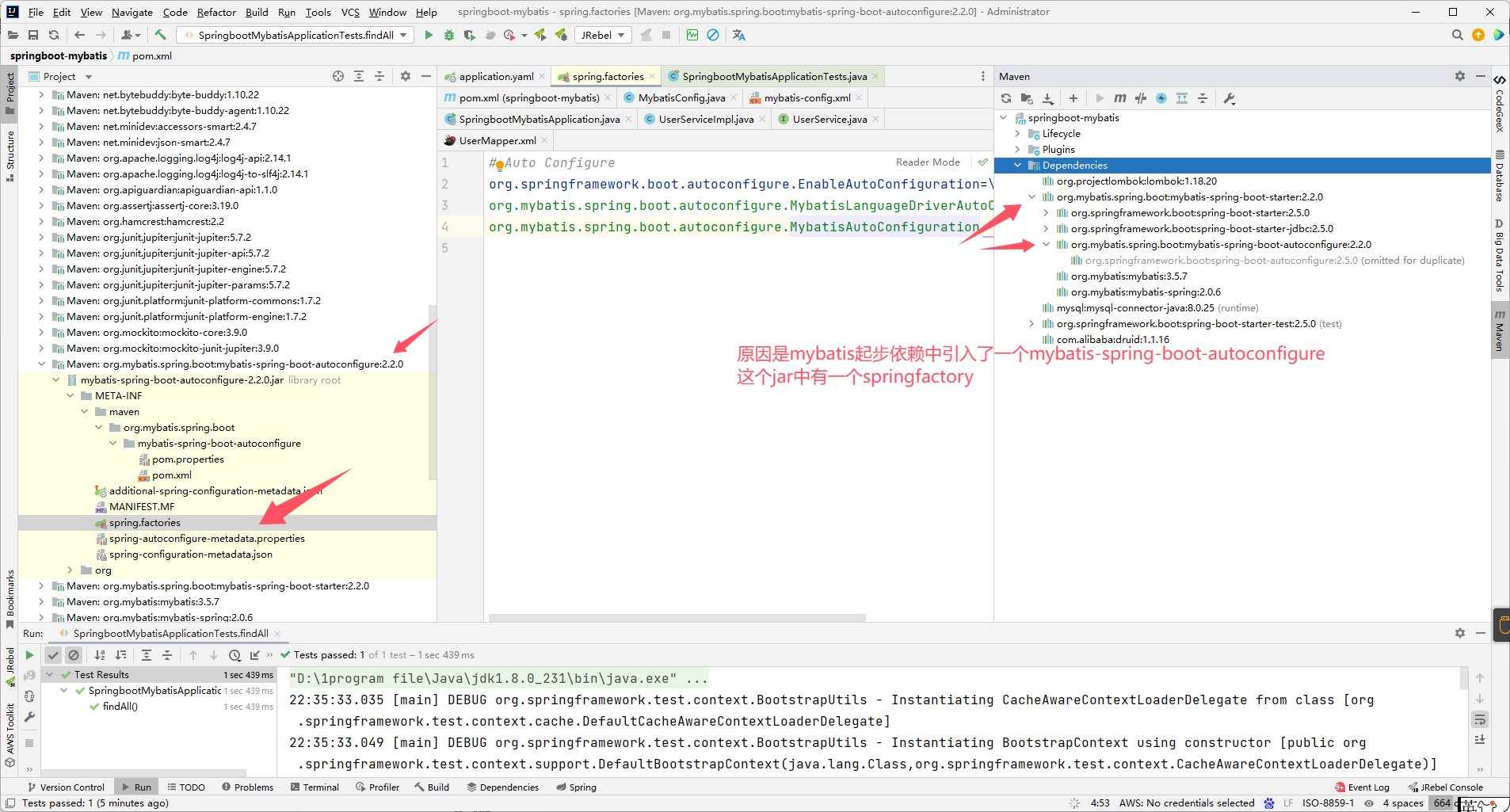Expand the Lifecycle node in Maven
The height and width of the screenshot is (812, 1510).
coord(1018,134)
